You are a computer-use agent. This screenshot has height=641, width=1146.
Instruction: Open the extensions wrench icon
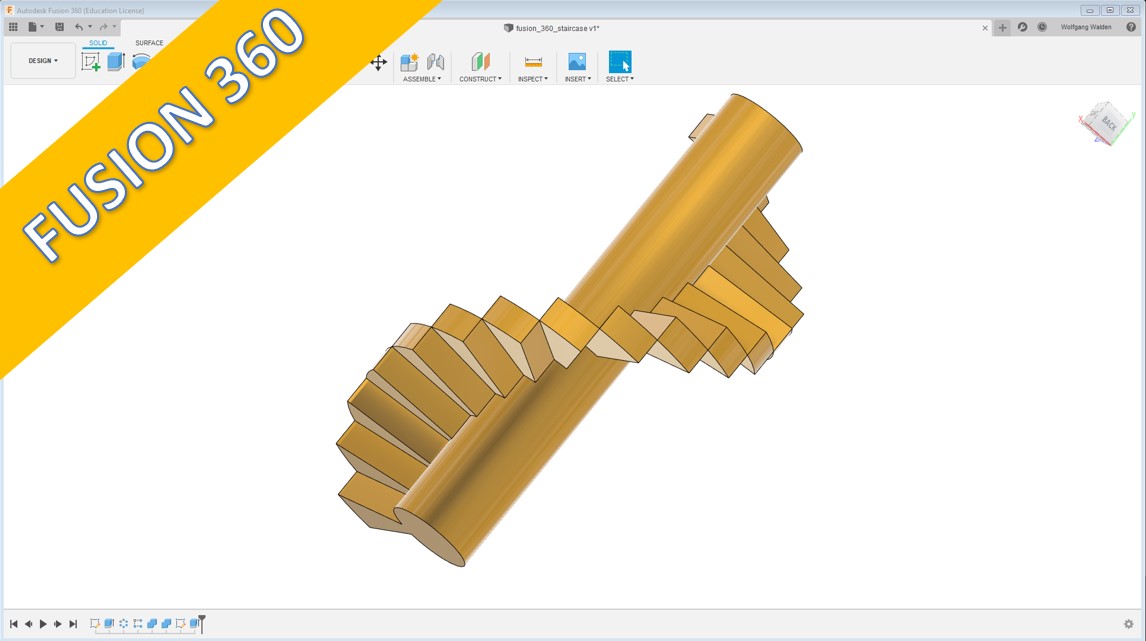tap(1022, 27)
